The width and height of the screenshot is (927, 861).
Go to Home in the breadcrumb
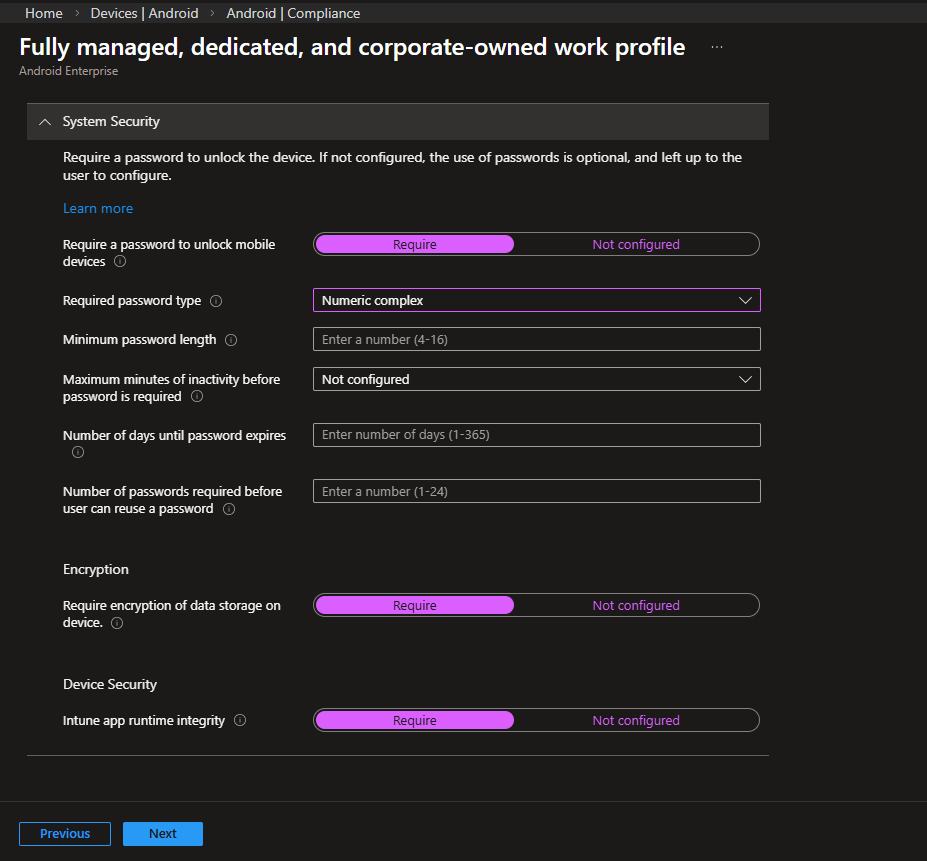click(43, 13)
